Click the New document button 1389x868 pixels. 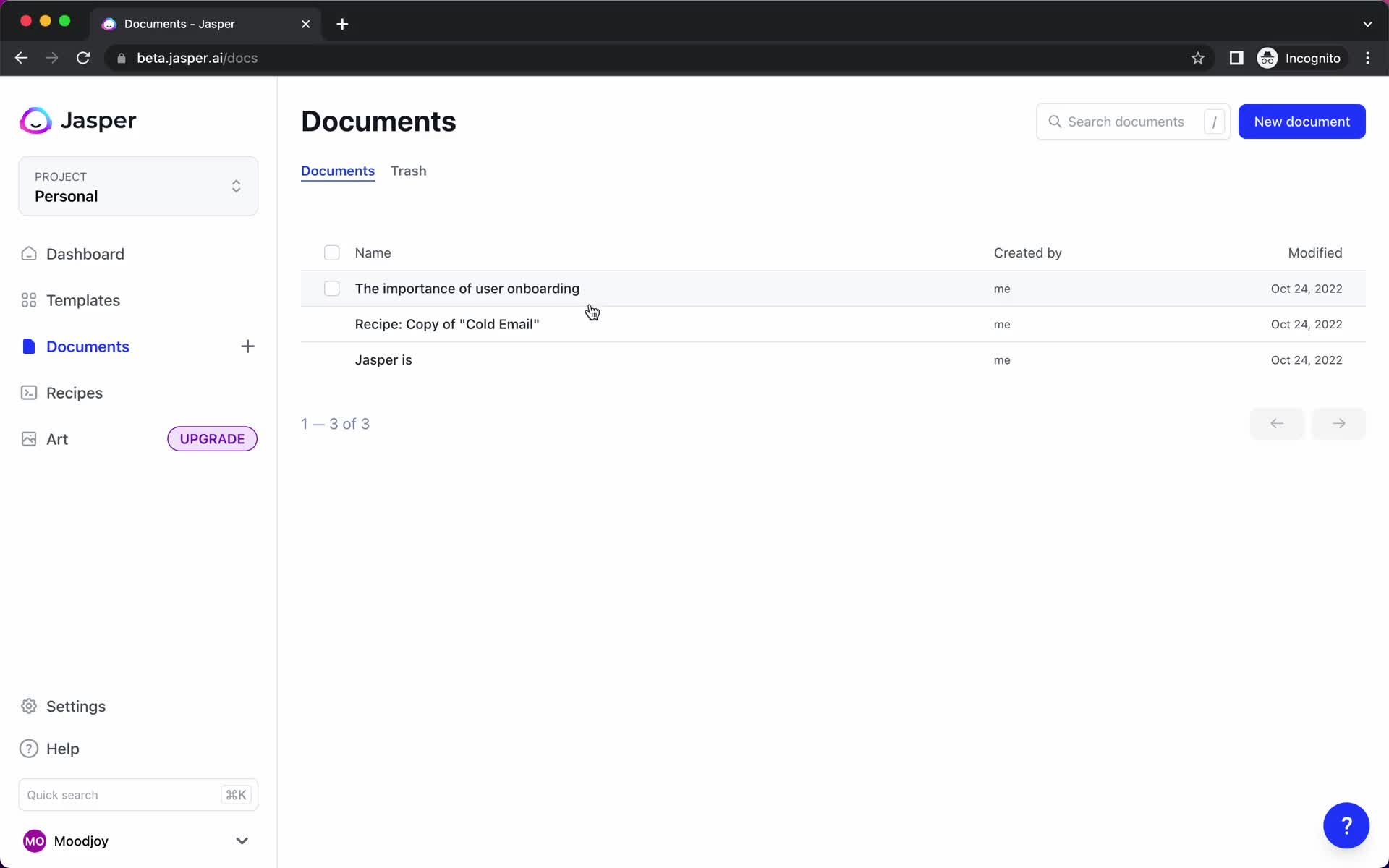1301,122
